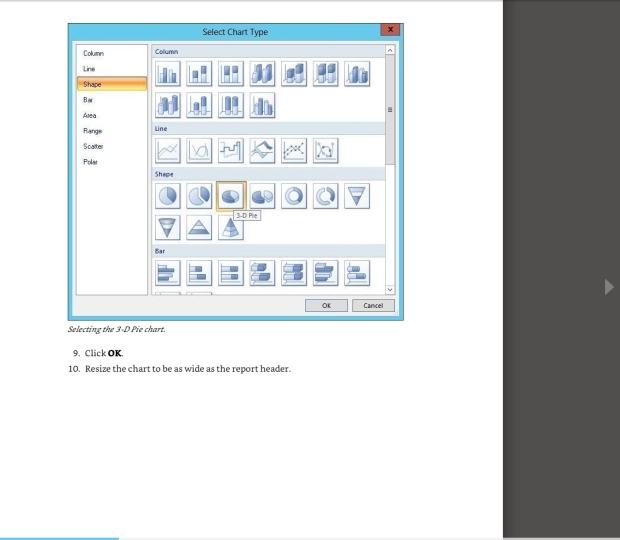Click the OK button
The image size is (620, 540).
pyautogui.click(x=326, y=305)
